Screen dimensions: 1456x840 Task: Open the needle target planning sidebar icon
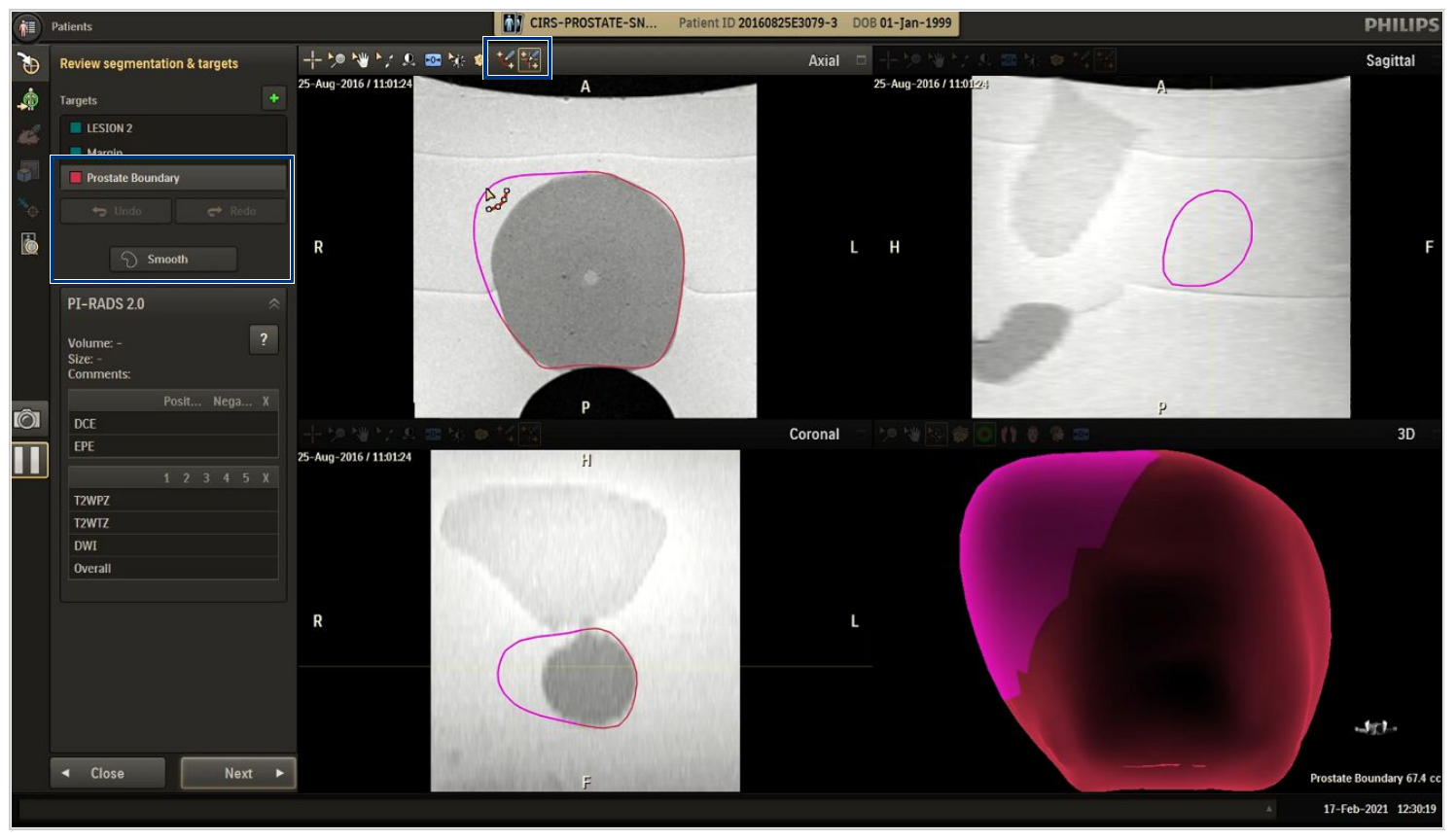pyautogui.click(x=29, y=207)
